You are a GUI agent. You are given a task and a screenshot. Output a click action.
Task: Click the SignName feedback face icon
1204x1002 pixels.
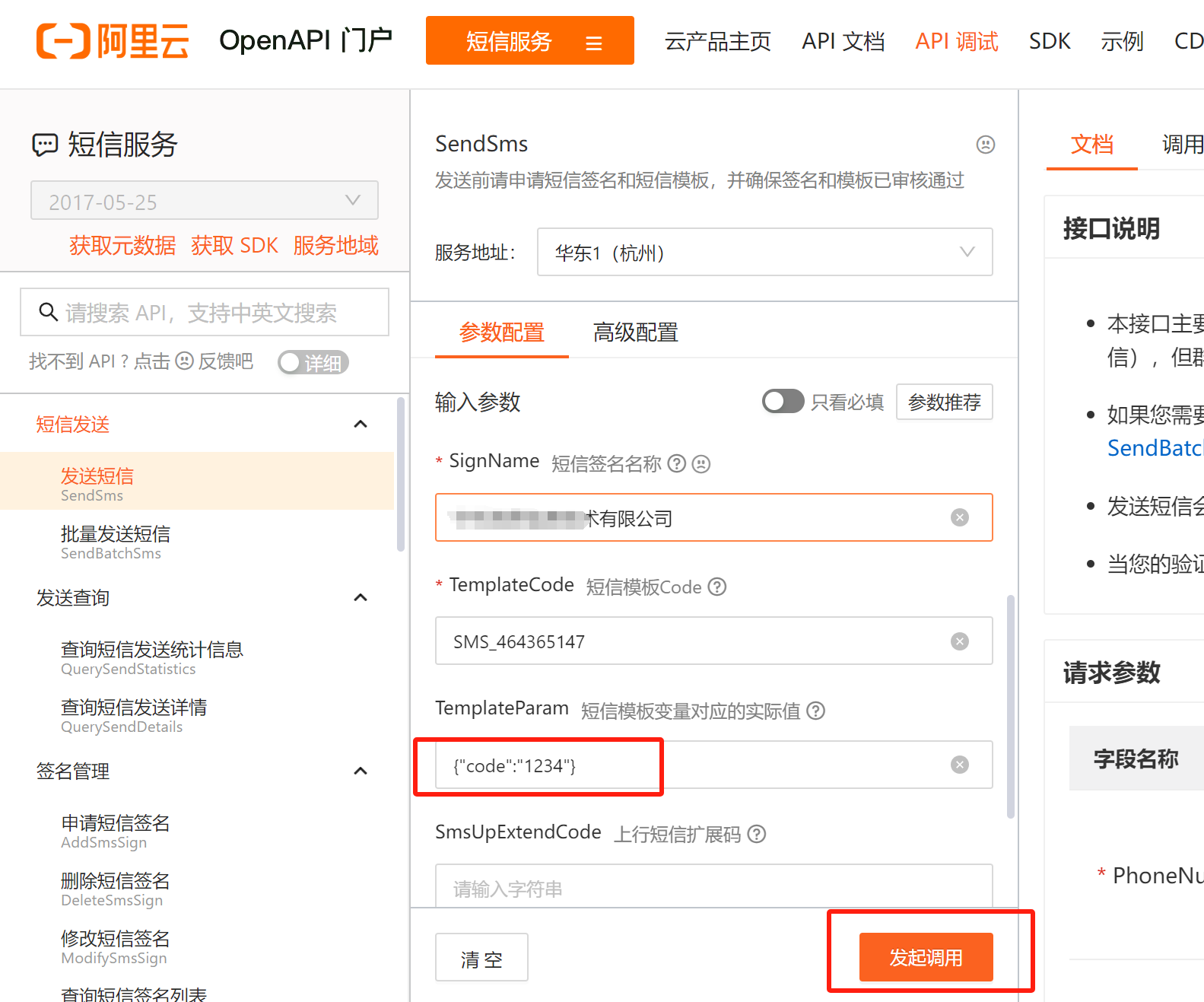pyautogui.click(x=701, y=463)
